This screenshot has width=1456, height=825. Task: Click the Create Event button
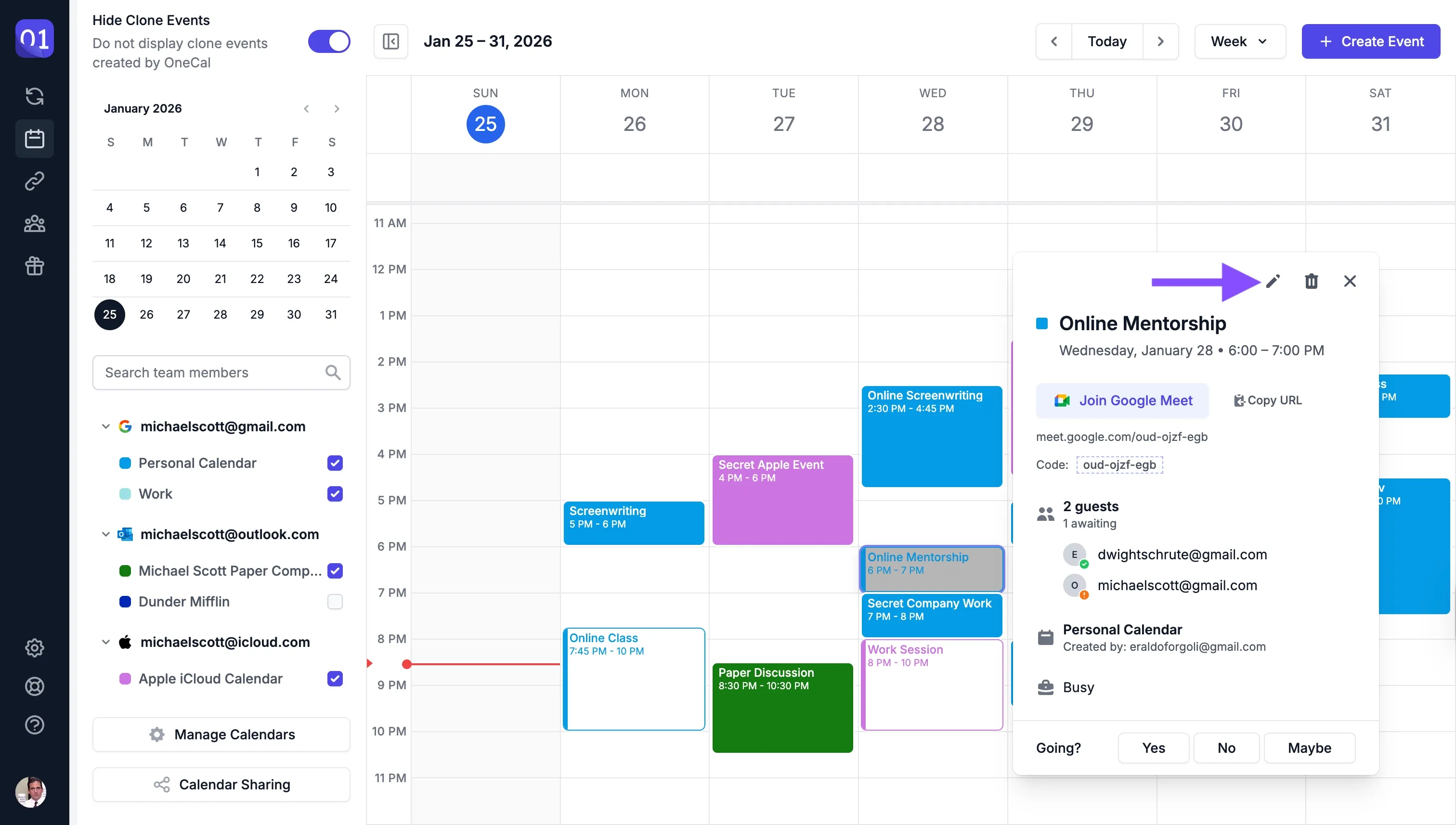point(1370,41)
